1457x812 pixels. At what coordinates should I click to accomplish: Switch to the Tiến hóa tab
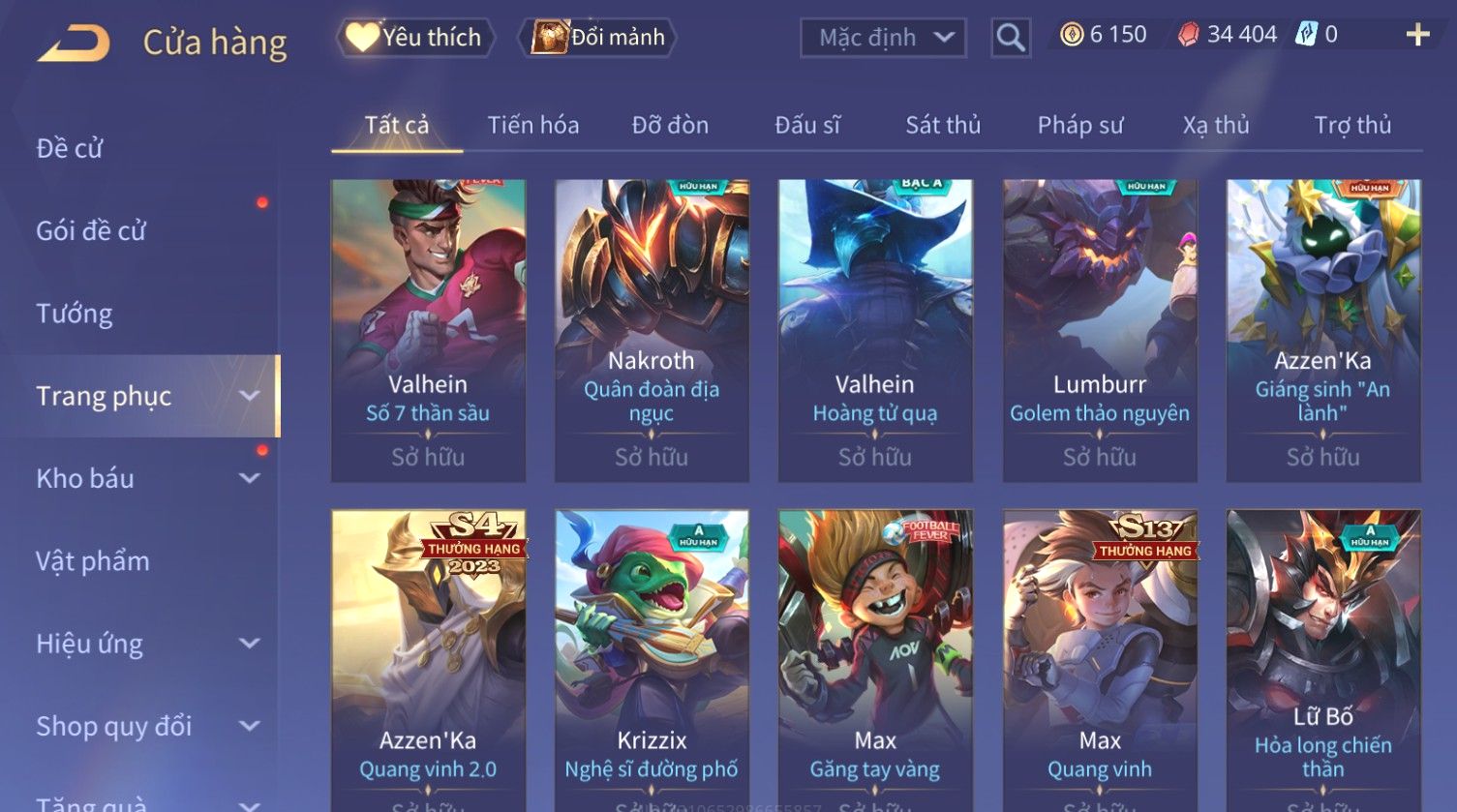(533, 125)
